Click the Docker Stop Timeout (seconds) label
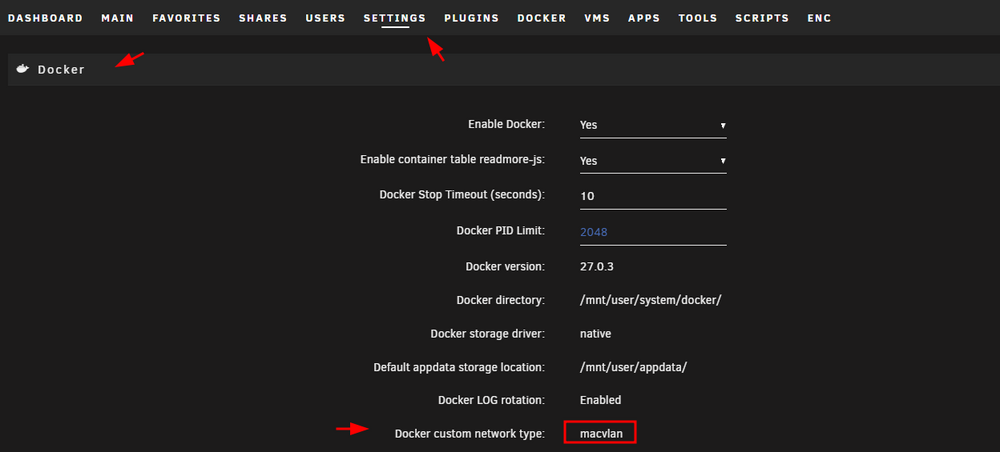1000x452 pixels. click(462, 195)
